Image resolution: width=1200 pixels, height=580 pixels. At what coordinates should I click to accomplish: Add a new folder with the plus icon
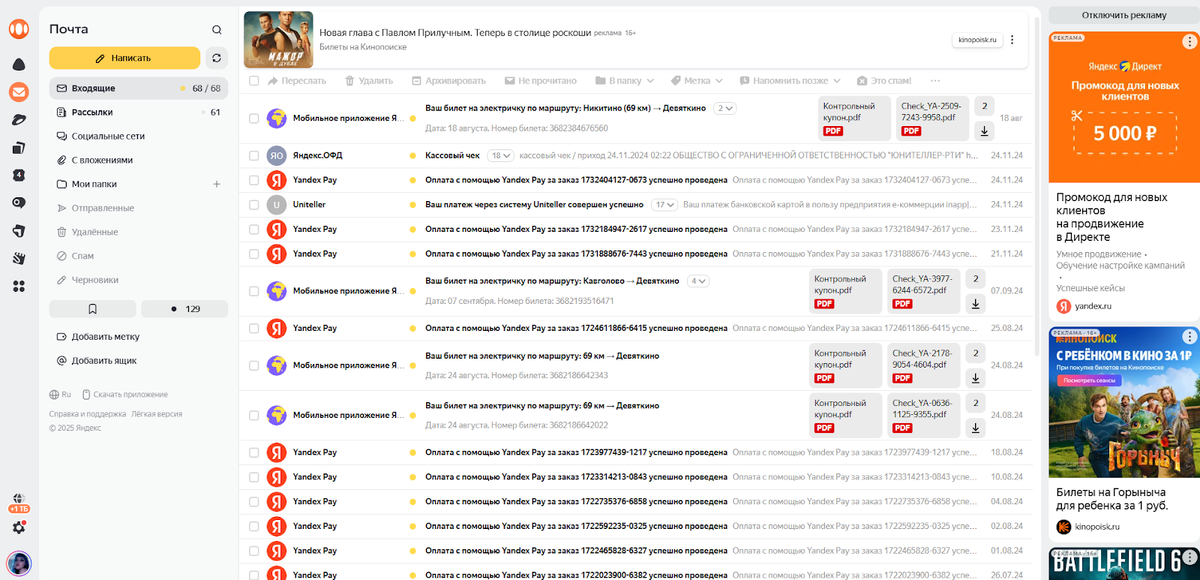pos(216,184)
